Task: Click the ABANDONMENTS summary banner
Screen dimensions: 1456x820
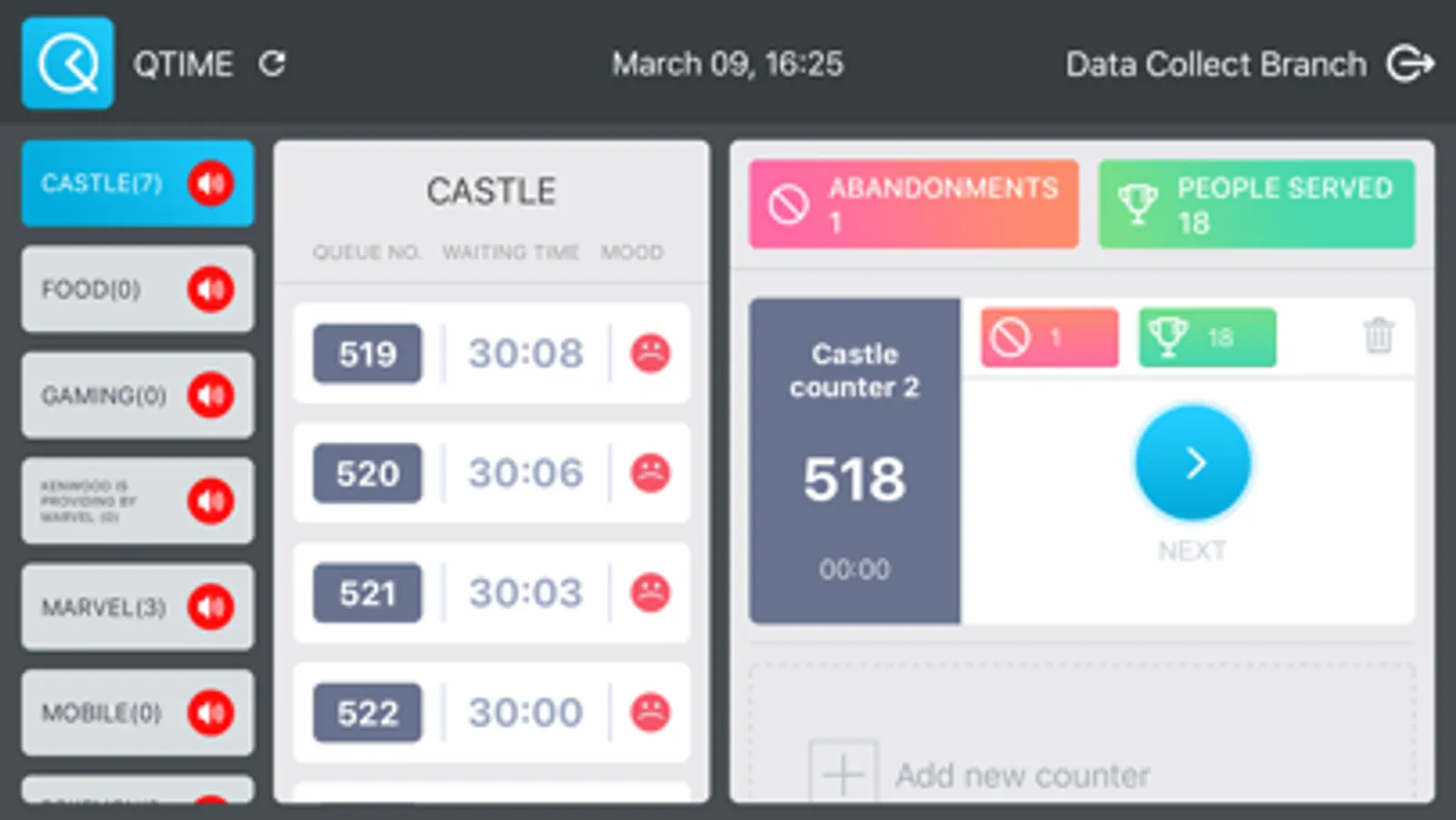Action: [913, 204]
